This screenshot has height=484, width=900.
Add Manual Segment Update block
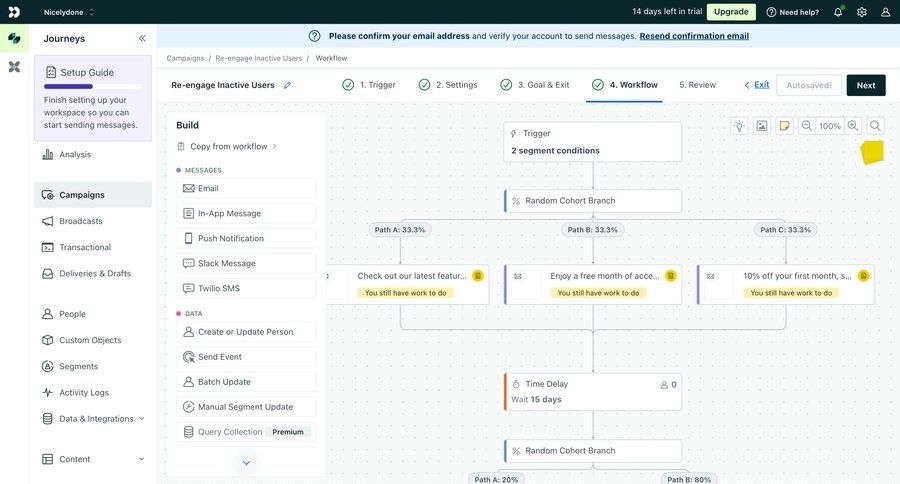(x=246, y=406)
